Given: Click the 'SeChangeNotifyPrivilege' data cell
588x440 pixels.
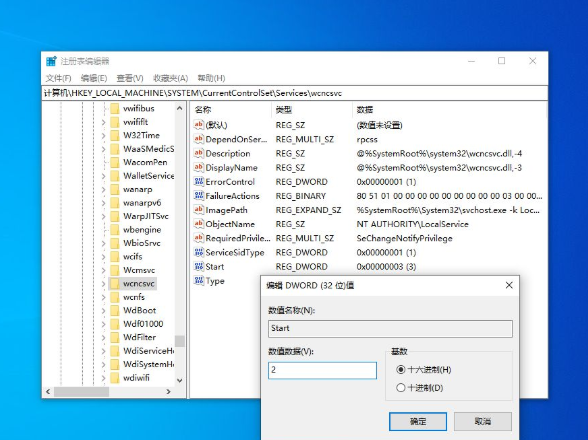Looking at the screenshot, I should [404, 239].
